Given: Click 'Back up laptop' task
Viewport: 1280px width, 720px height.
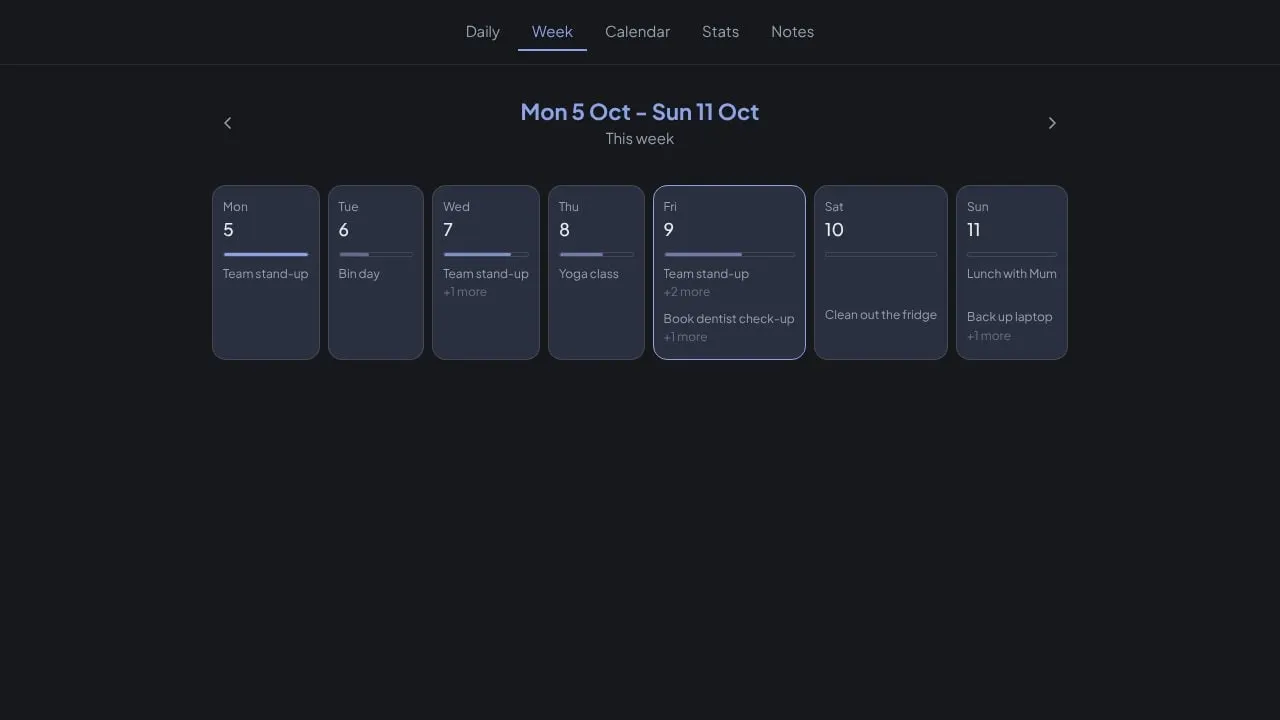Looking at the screenshot, I should [x=1010, y=317].
